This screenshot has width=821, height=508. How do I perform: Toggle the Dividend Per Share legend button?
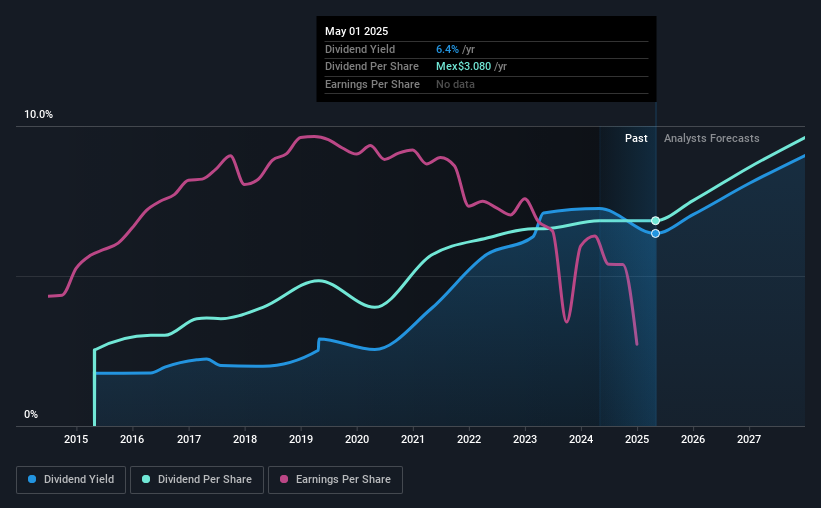pyautogui.click(x=197, y=480)
